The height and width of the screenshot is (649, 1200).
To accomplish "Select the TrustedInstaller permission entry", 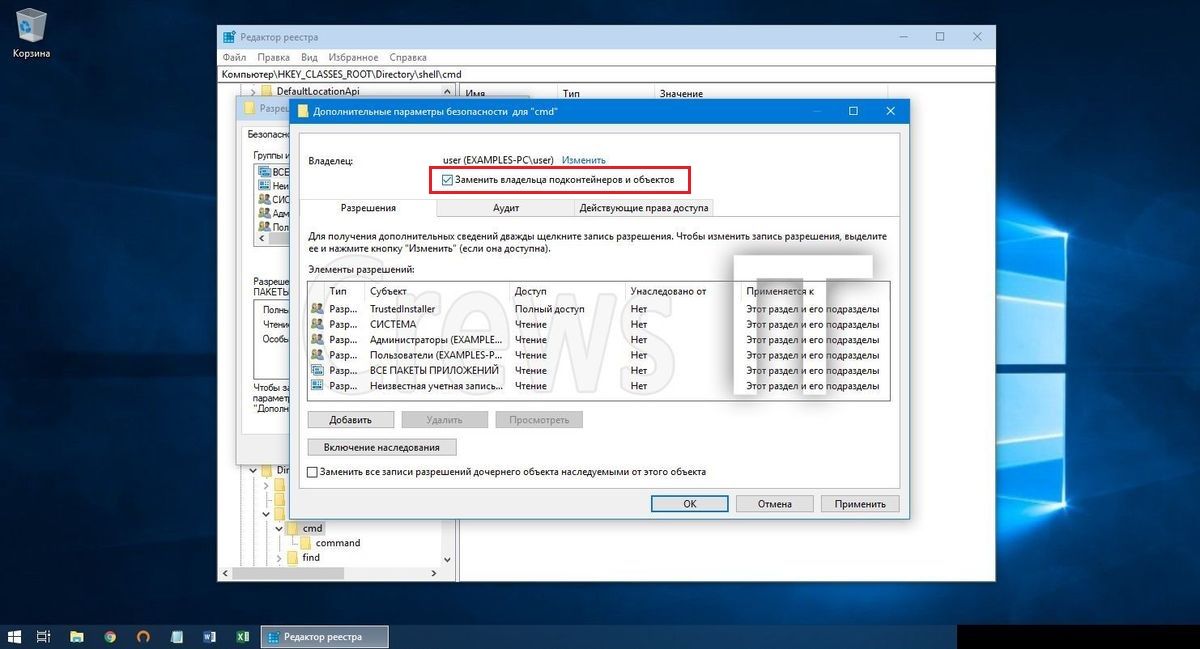I will [599, 309].
